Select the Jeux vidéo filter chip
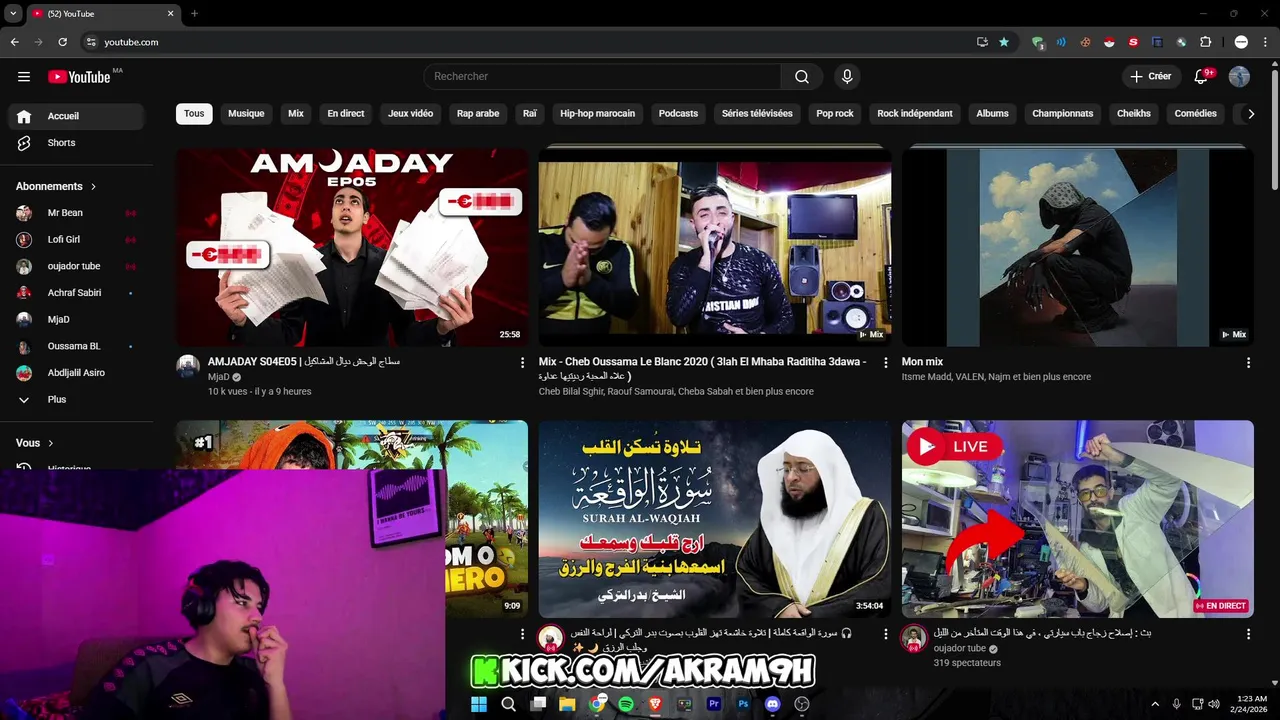 pyautogui.click(x=411, y=113)
